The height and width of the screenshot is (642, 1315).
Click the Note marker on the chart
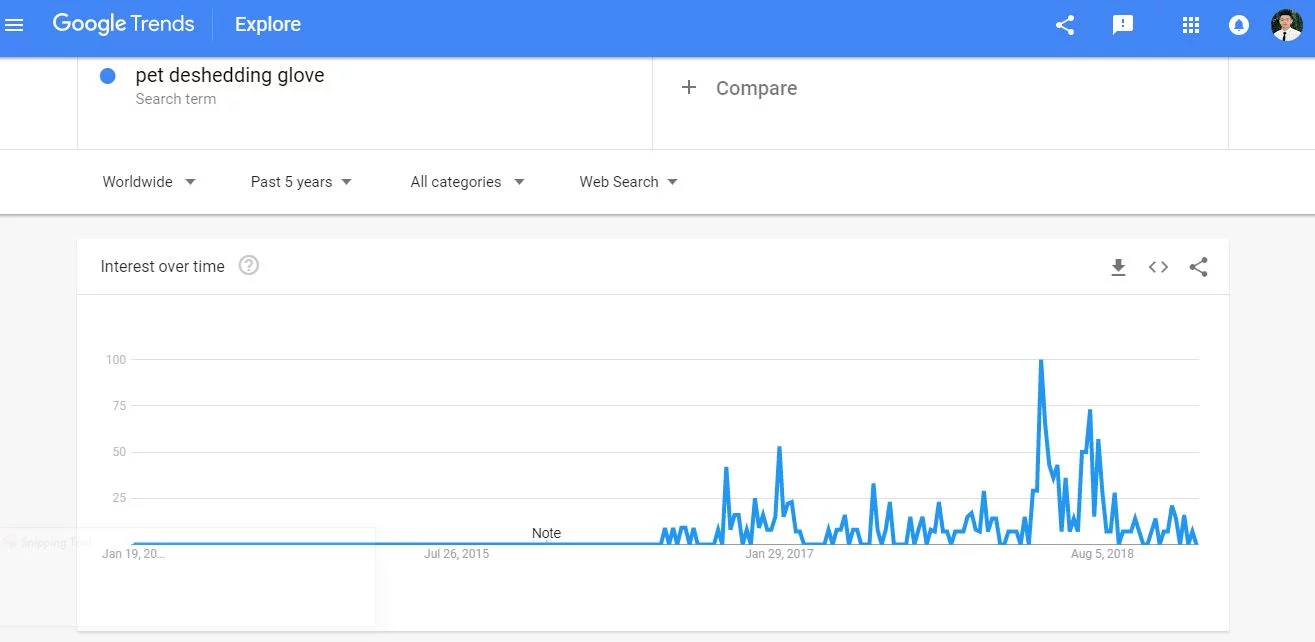546,533
